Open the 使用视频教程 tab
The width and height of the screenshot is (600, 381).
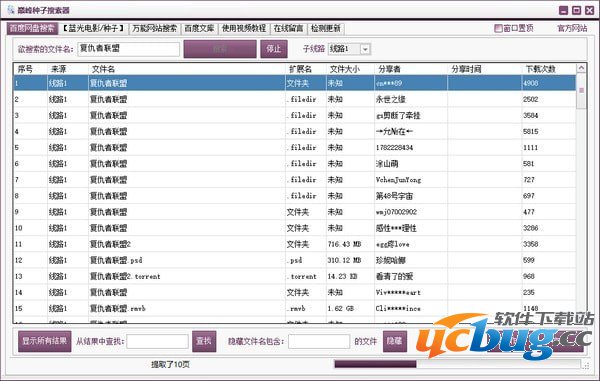(244, 28)
